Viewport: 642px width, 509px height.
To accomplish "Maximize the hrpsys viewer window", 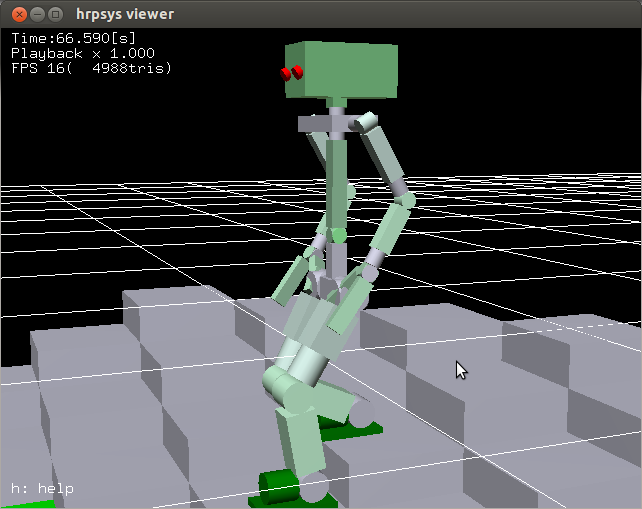I will (55, 14).
